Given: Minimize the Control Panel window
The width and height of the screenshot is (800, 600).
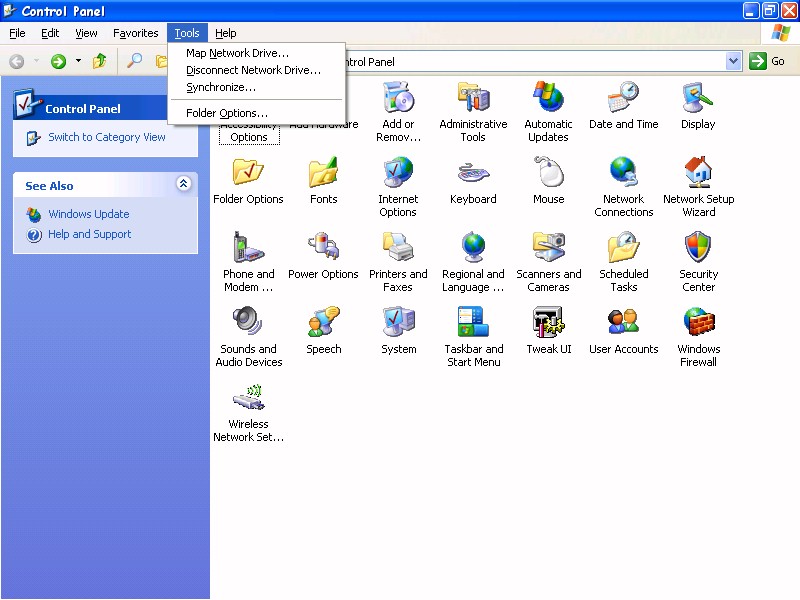Looking at the screenshot, I should (x=750, y=11).
